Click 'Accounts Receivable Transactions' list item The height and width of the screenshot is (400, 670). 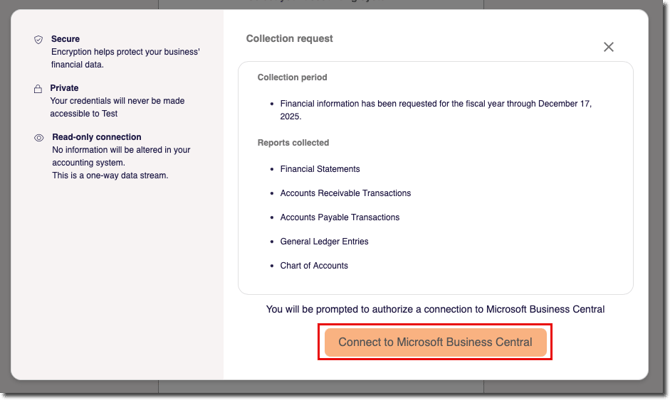coord(345,193)
